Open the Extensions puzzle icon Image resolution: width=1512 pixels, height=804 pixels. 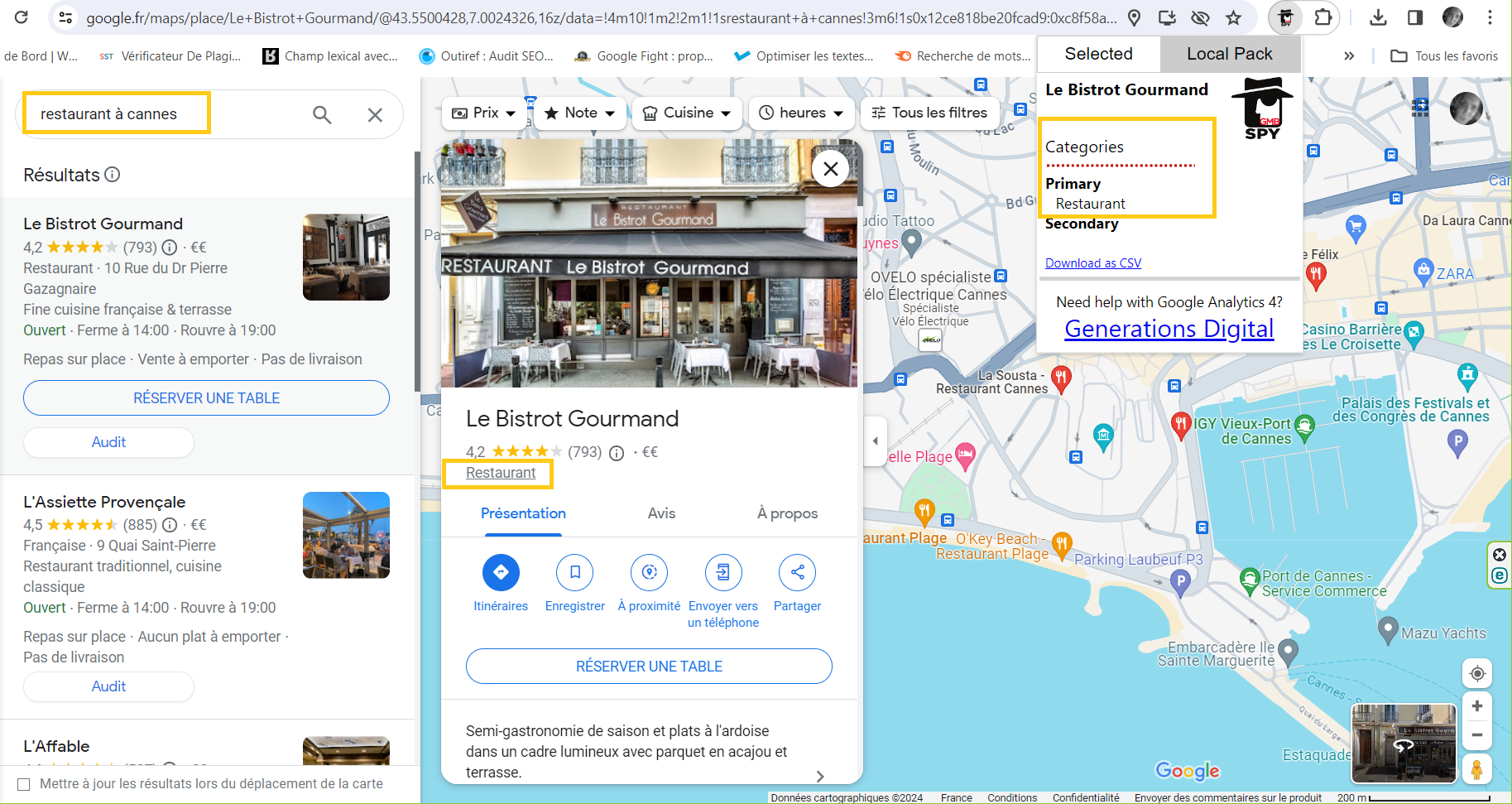point(1322,17)
